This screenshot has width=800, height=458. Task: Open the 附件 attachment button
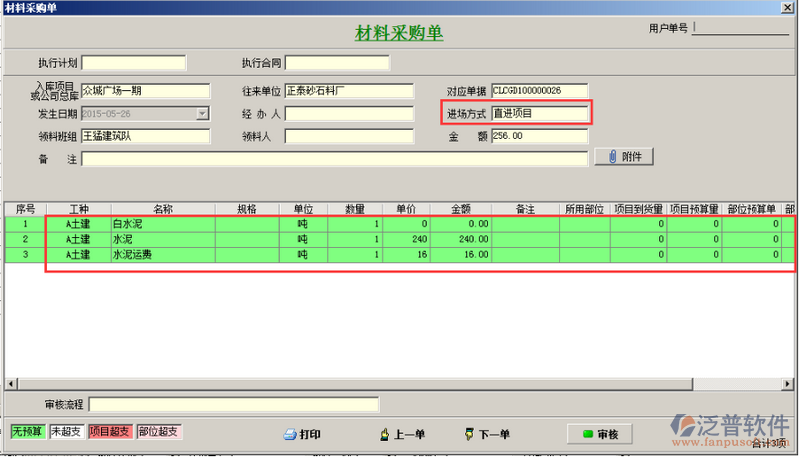tap(624, 156)
